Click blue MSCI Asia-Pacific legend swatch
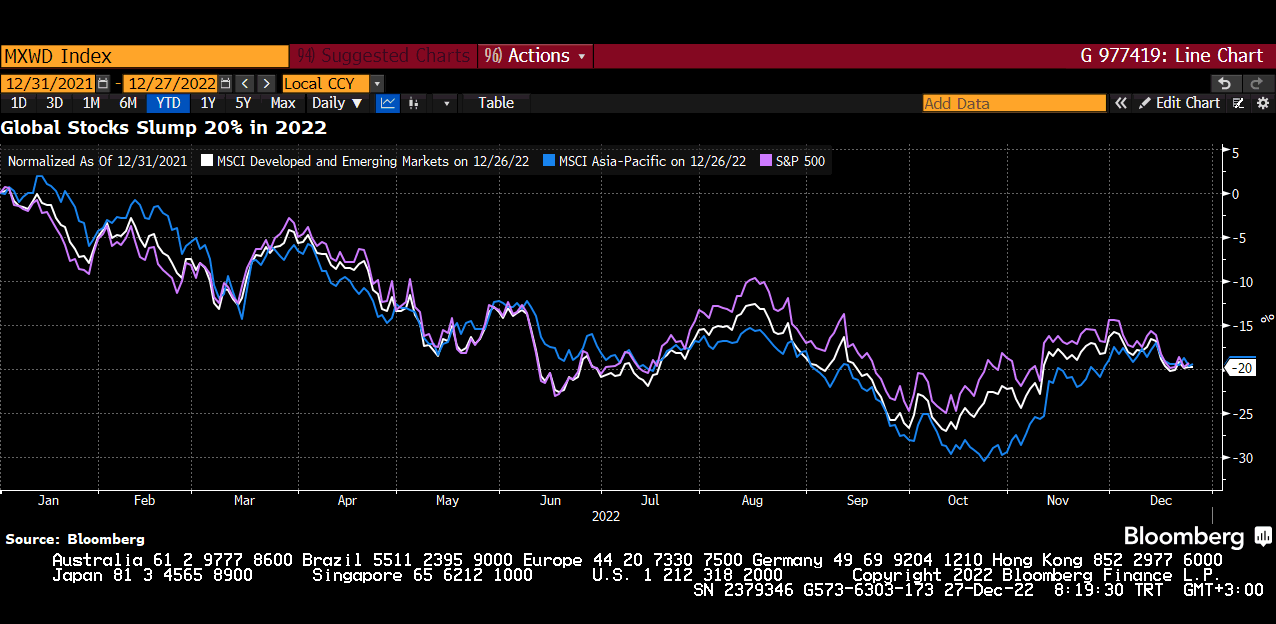The width and height of the screenshot is (1276, 624). pos(548,161)
